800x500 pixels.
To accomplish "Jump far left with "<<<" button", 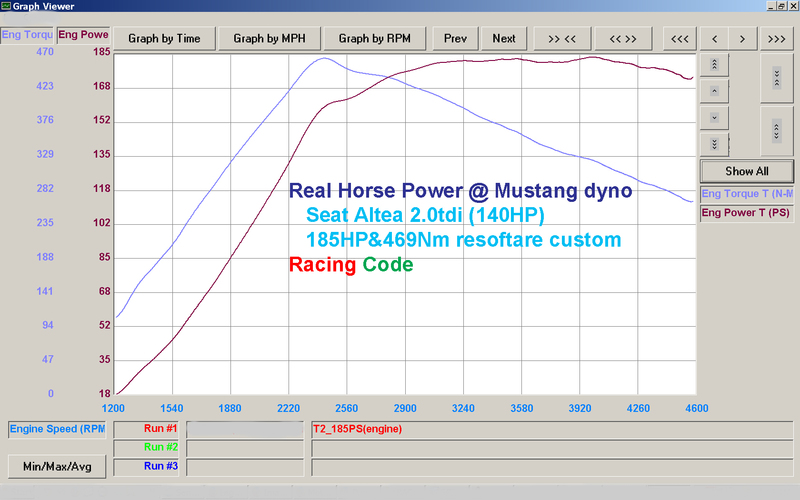I will point(680,39).
